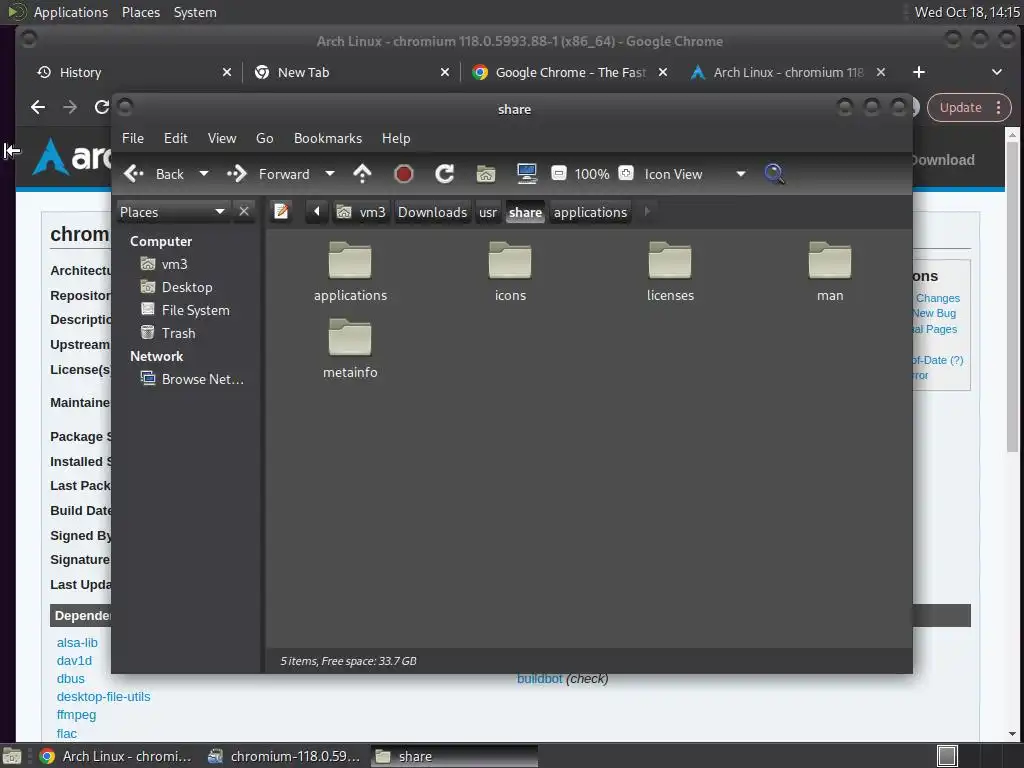
Task: Select the man folder
Action: pos(830,271)
